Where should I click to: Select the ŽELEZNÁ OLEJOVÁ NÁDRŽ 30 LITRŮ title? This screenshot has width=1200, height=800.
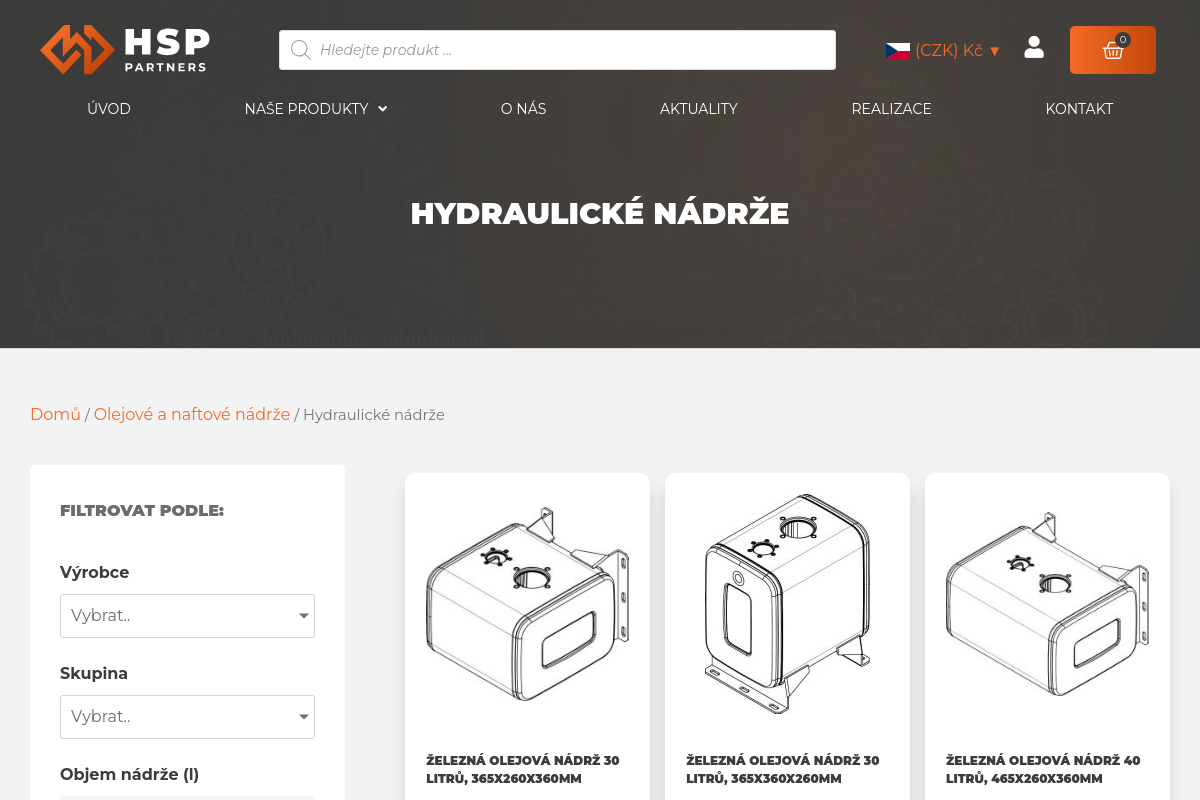522,769
